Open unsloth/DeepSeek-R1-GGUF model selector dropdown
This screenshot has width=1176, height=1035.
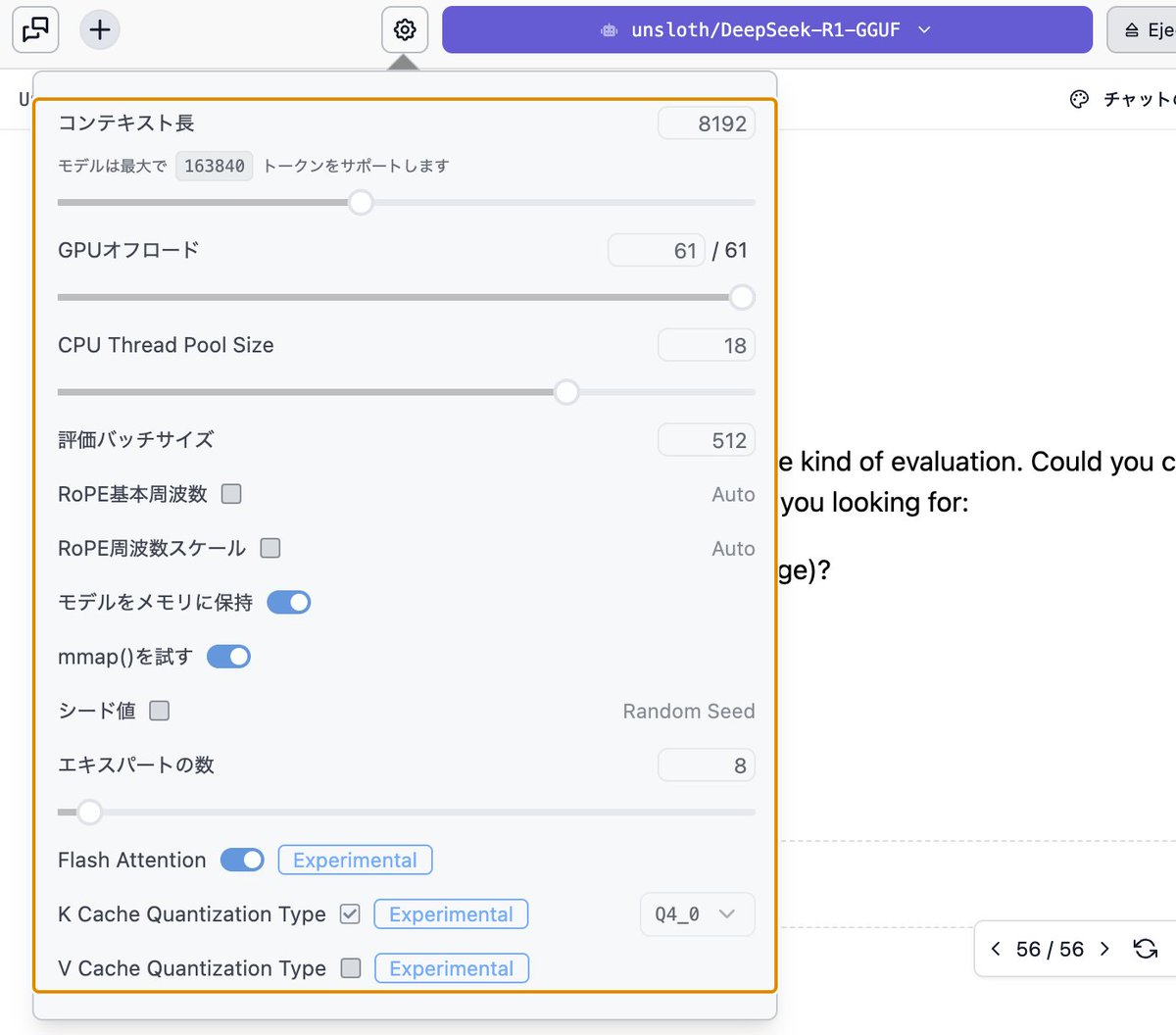pyautogui.click(x=766, y=29)
